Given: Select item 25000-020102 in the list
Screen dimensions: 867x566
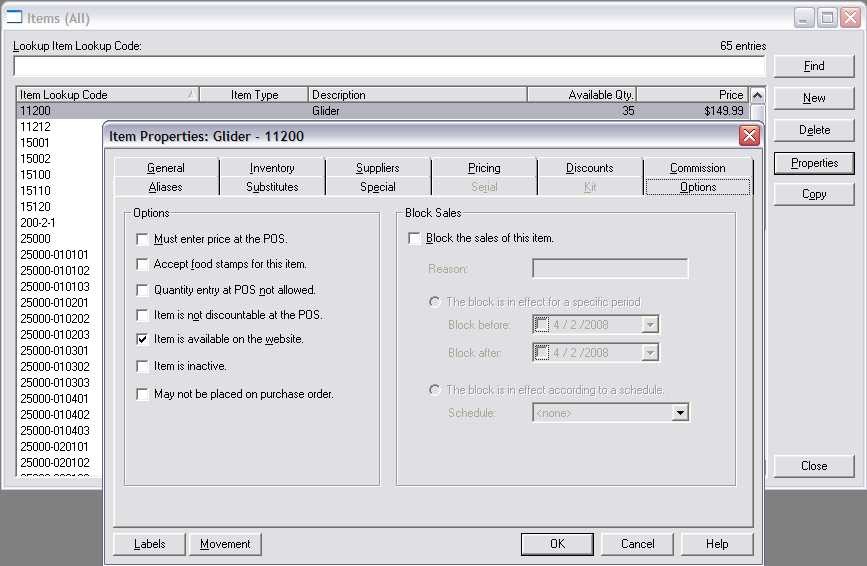Looking at the screenshot, I should (55, 463).
